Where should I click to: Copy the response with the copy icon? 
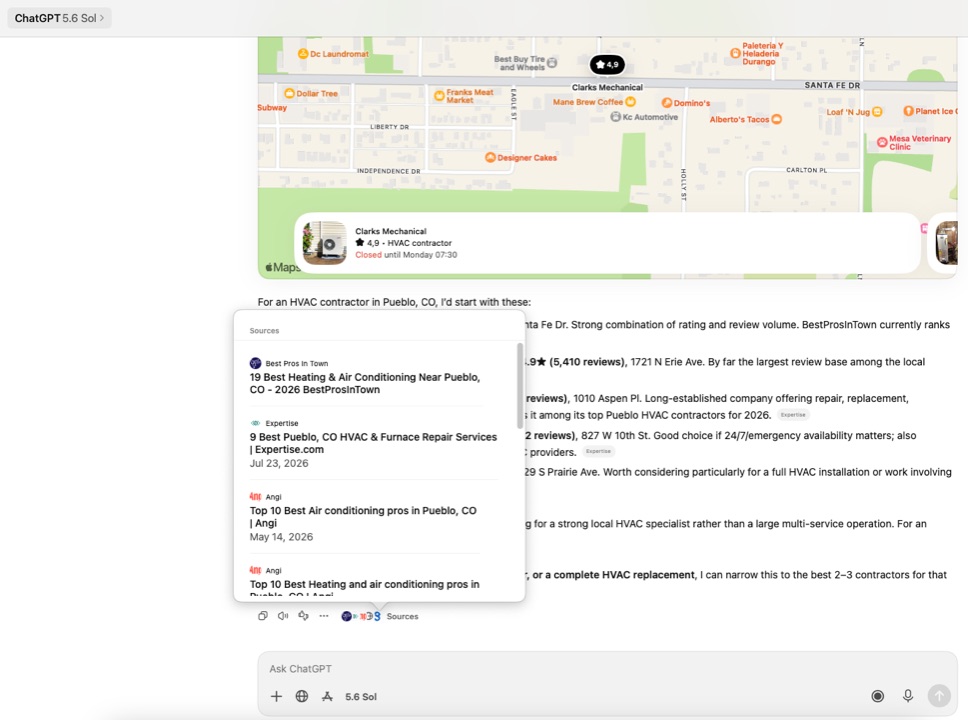click(x=263, y=616)
